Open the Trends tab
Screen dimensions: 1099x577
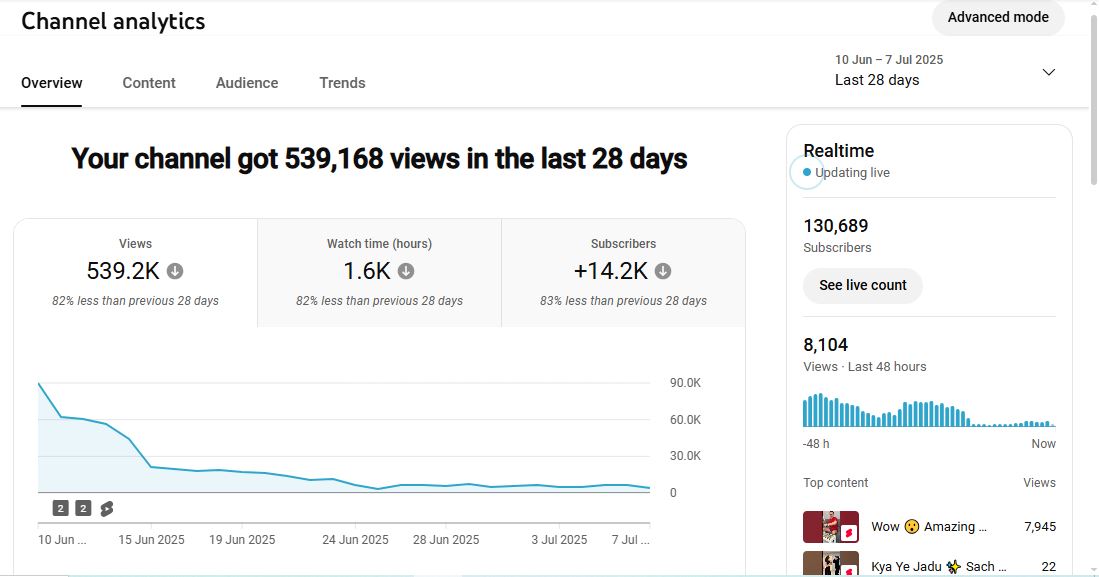click(342, 83)
